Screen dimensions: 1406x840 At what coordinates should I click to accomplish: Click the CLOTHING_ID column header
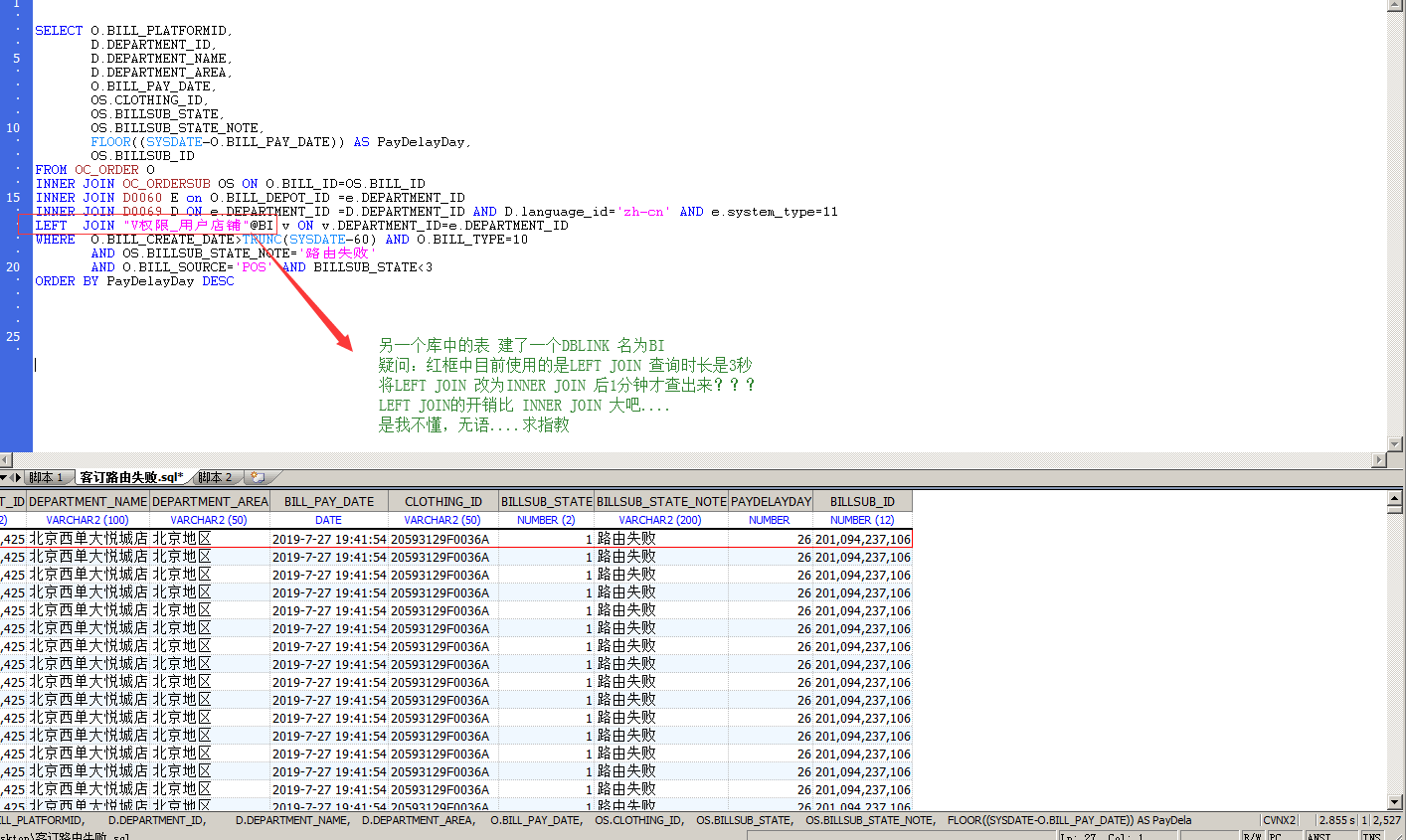tap(443, 502)
